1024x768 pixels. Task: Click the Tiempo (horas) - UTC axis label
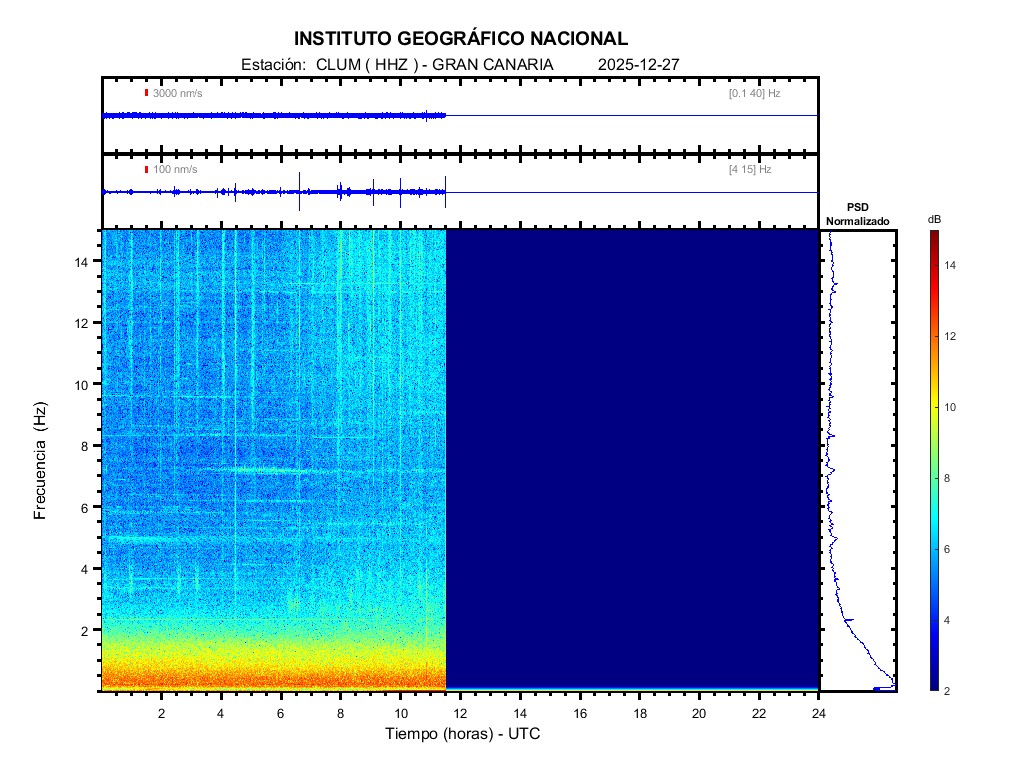pos(463,734)
